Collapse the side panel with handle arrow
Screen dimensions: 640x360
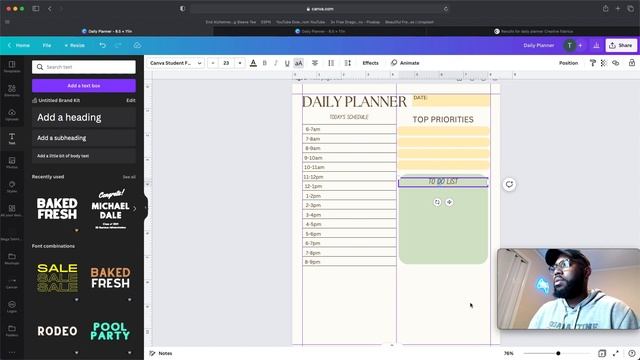pos(146,208)
